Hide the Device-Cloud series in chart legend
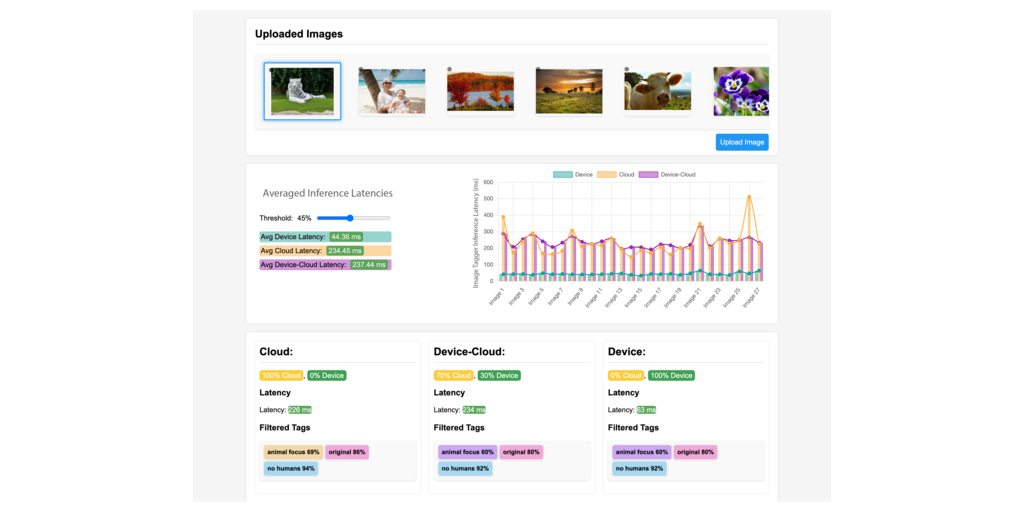This screenshot has height=512, width=1024. click(666, 174)
